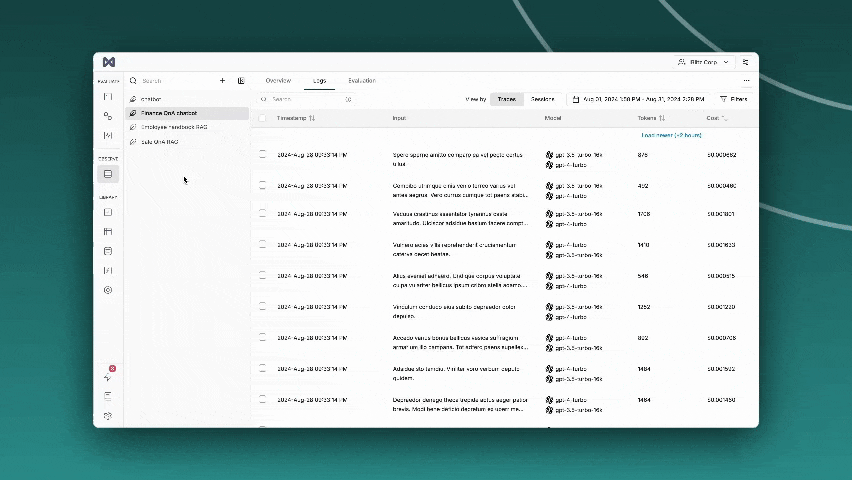852x480 pixels.
Task: Open the concentric circle target icon in sidebar
Action: 108,290
